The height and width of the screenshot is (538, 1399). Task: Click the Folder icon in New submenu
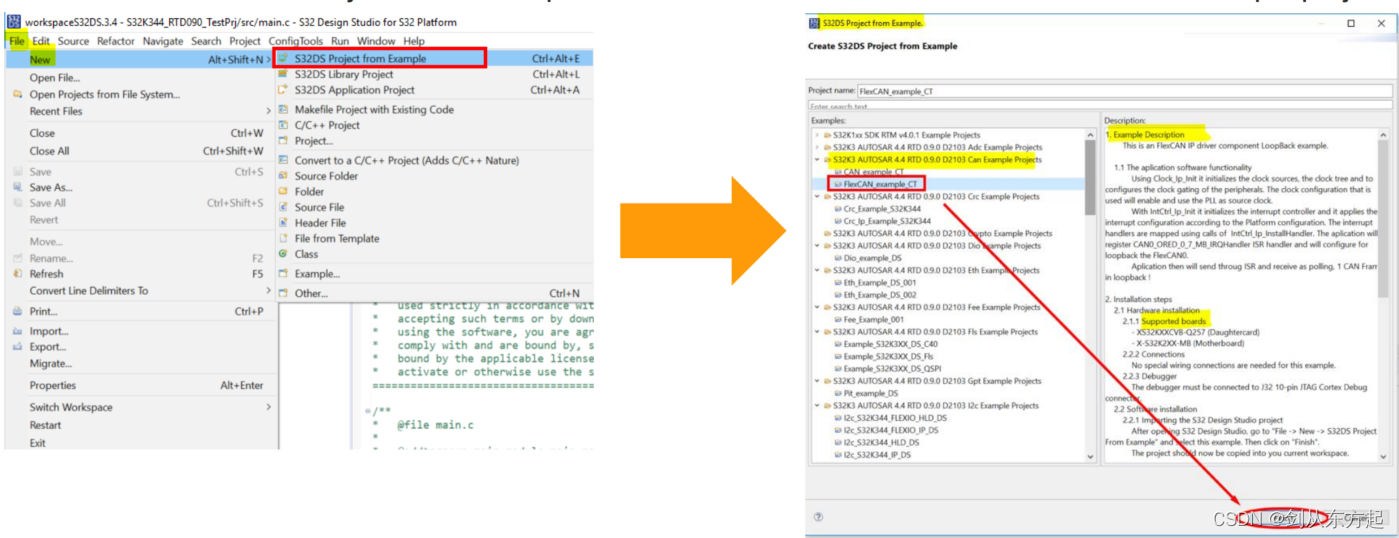click(x=284, y=191)
